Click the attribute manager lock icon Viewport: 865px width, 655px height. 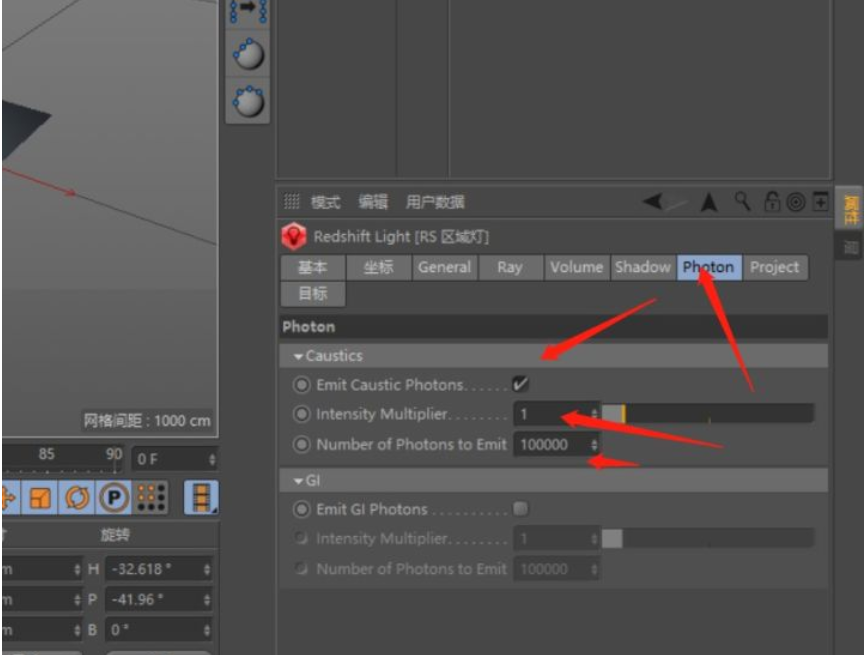pyautogui.click(x=772, y=202)
